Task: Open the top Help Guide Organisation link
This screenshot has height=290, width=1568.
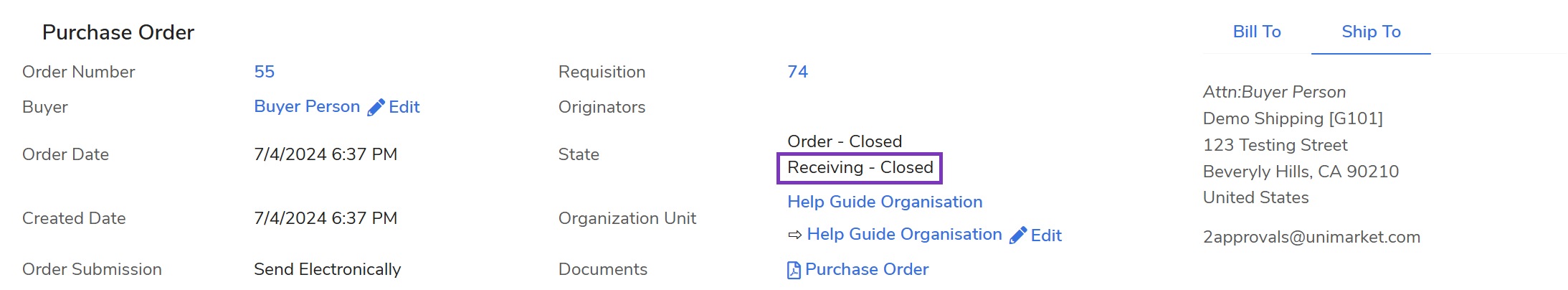Action: pyautogui.click(x=885, y=202)
